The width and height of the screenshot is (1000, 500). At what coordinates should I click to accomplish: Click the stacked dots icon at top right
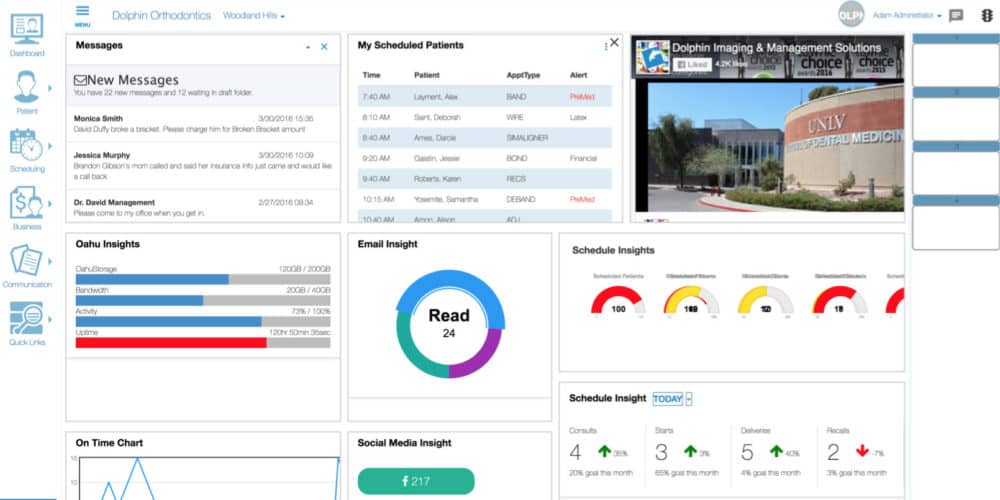[987, 15]
